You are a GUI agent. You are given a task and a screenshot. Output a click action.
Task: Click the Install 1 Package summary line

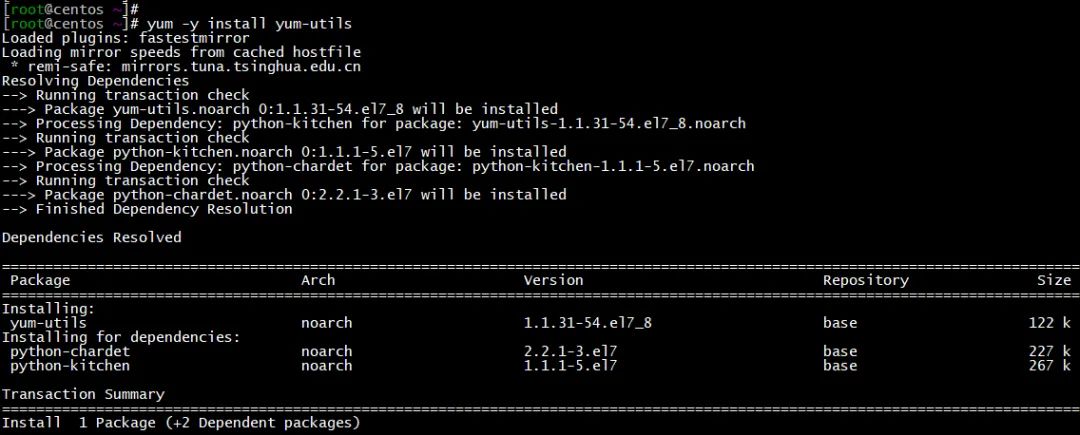pyautogui.click(x=180, y=424)
